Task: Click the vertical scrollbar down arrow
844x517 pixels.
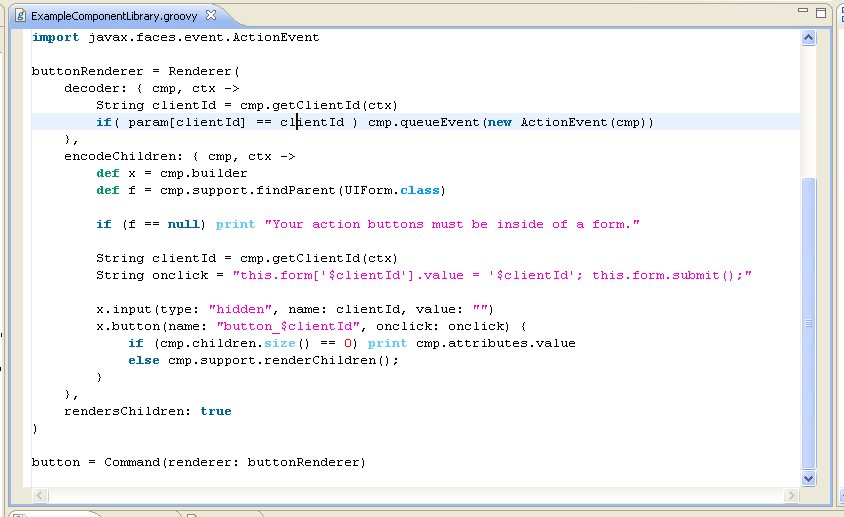Action: (809, 479)
